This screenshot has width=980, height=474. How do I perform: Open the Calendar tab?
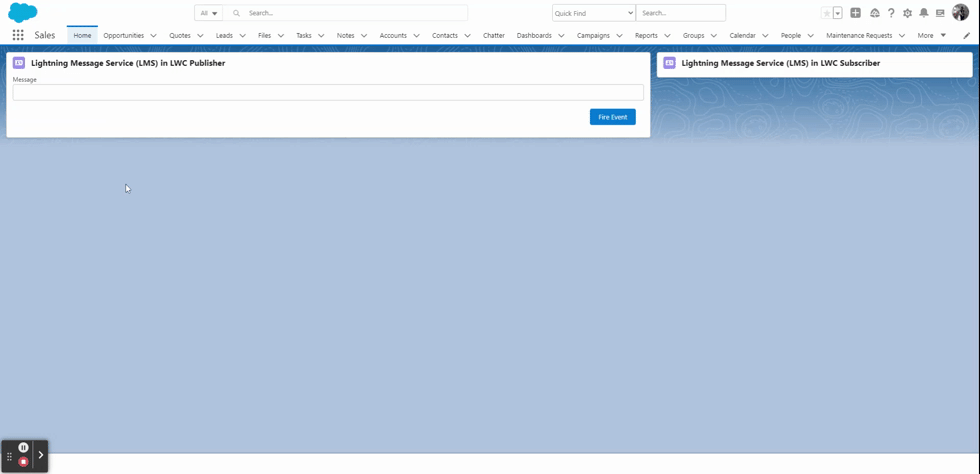[x=742, y=36]
